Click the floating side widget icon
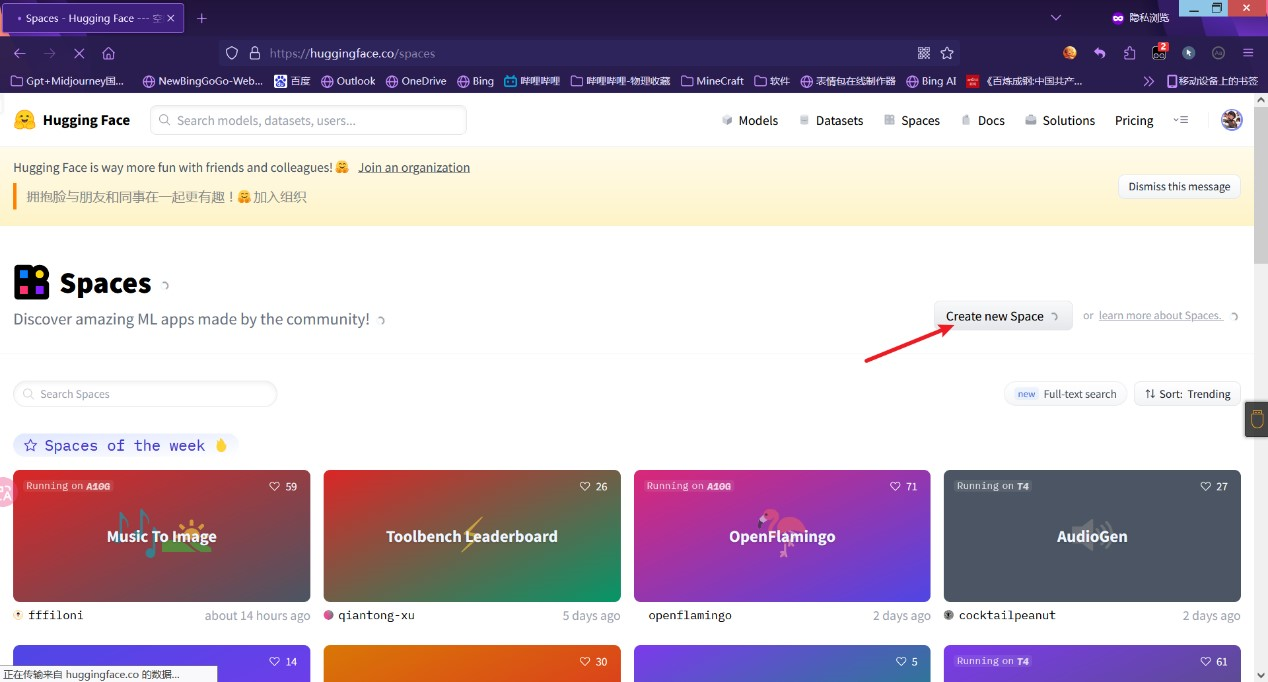This screenshot has height=682, width=1268. (1257, 420)
